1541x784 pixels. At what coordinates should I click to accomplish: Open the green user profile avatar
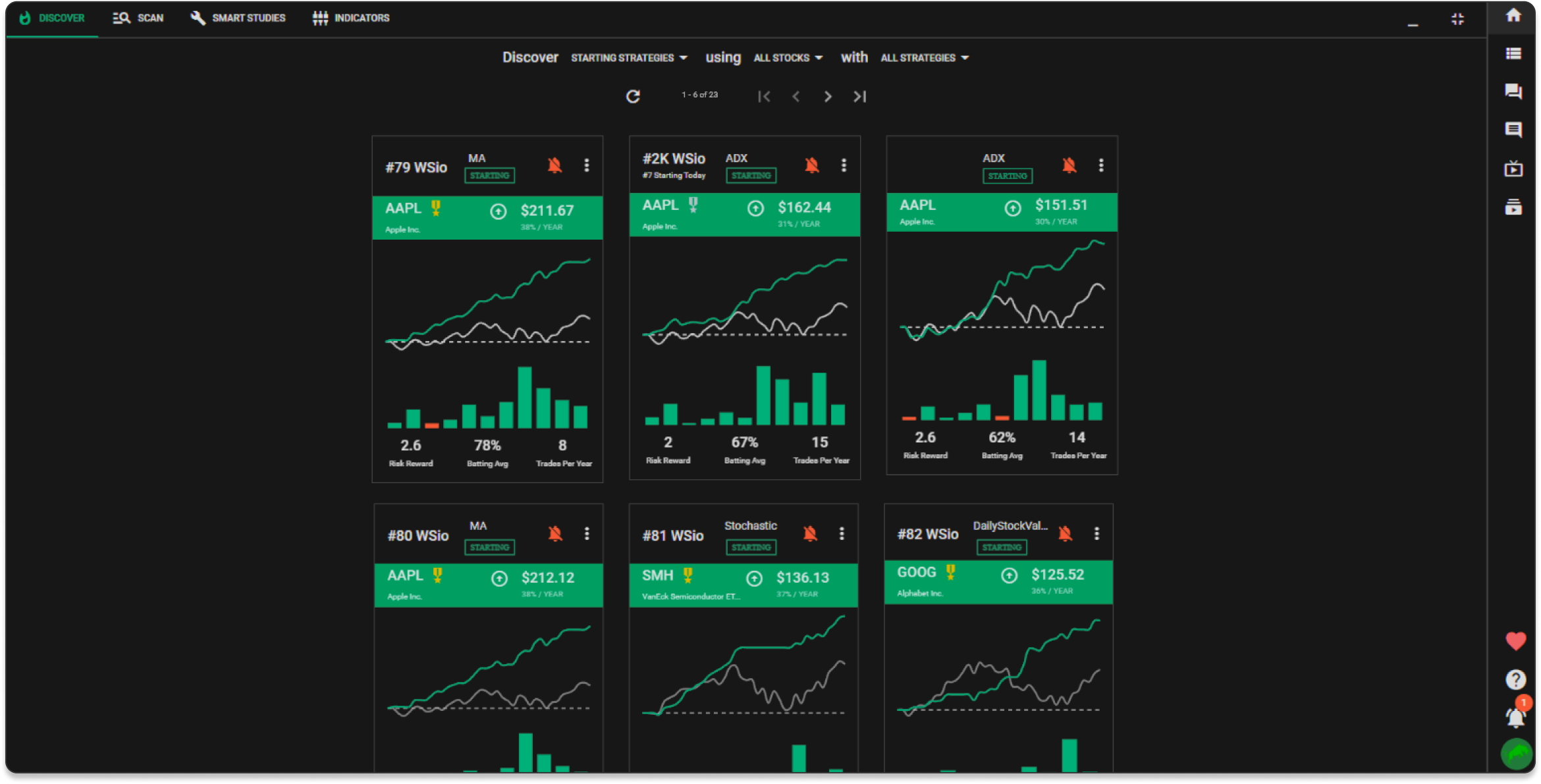click(1517, 754)
